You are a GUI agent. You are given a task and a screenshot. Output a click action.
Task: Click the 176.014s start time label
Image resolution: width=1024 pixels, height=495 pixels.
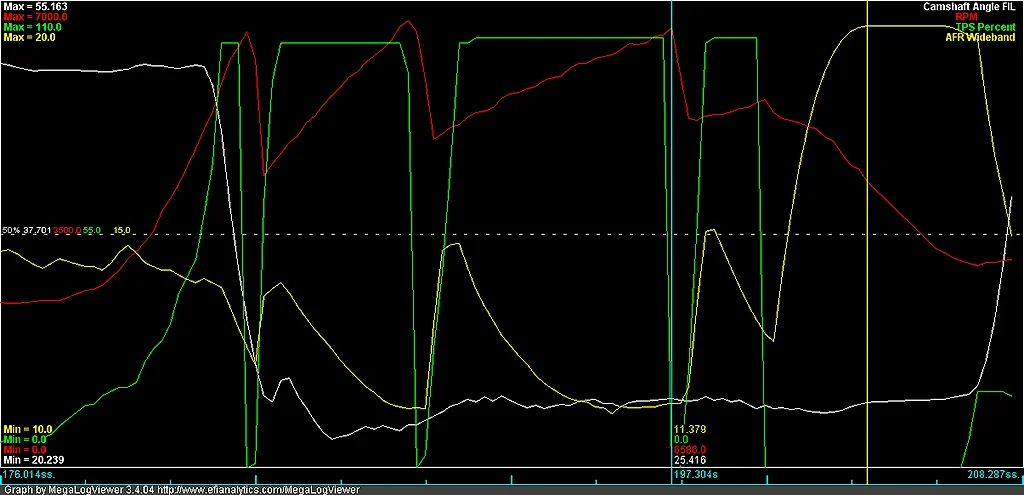click(x=29, y=475)
